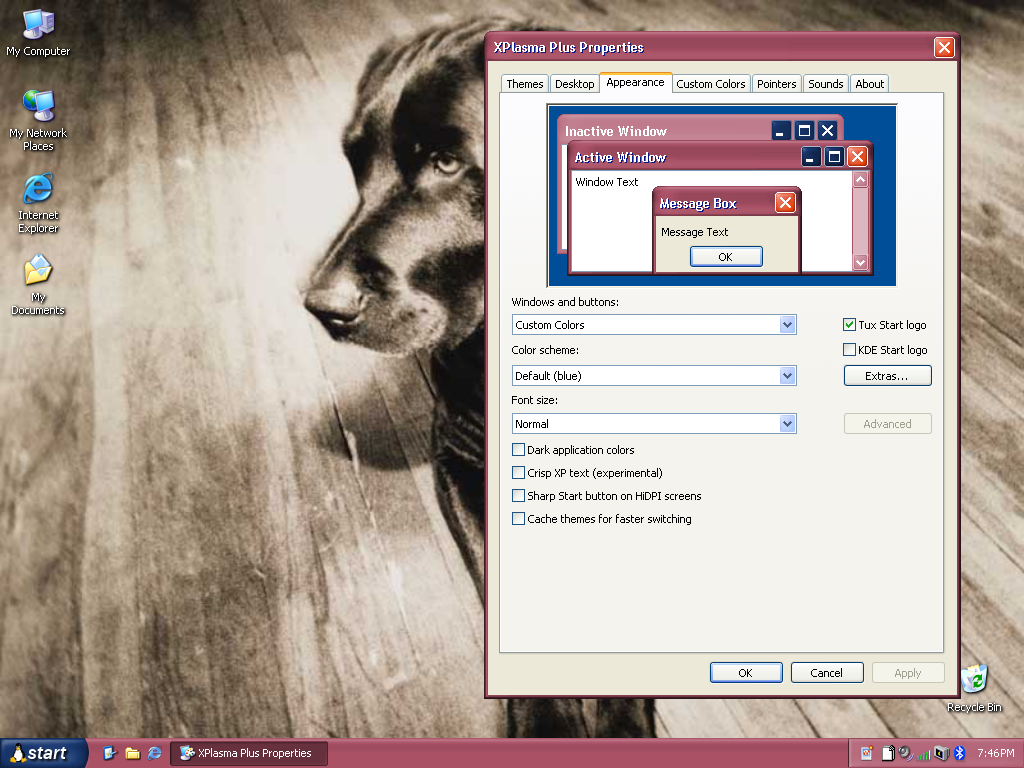Click preview scrollbar up arrow
Image resolution: width=1024 pixels, height=768 pixels.
860,180
